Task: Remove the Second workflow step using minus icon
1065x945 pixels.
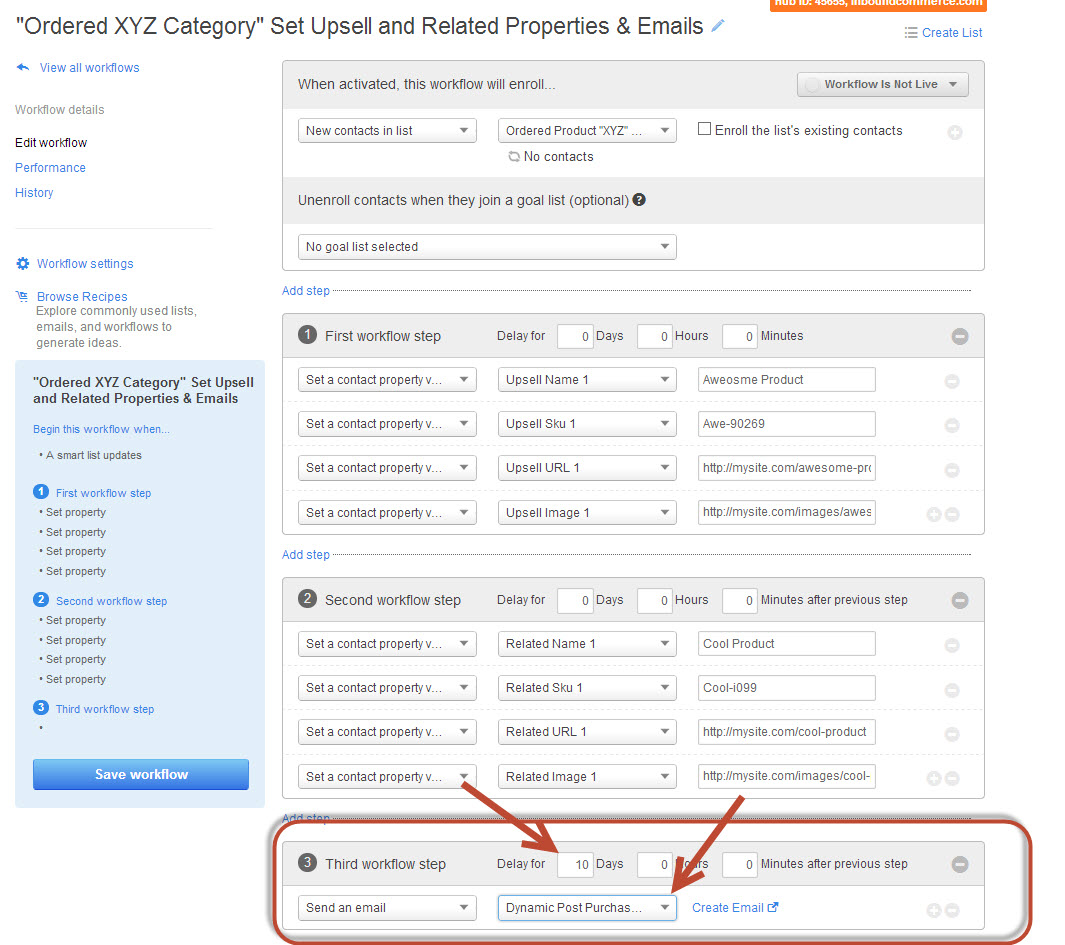Action: pos(959,601)
